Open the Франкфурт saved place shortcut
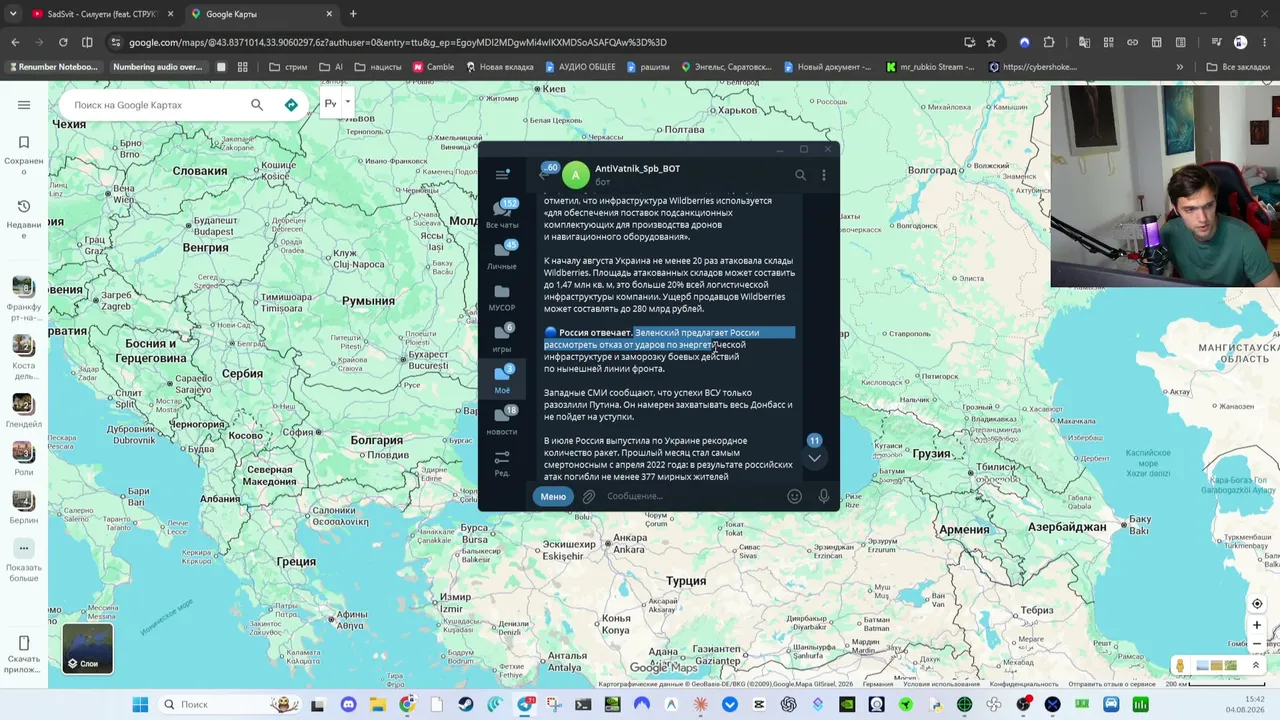1280x720 pixels. point(24,299)
